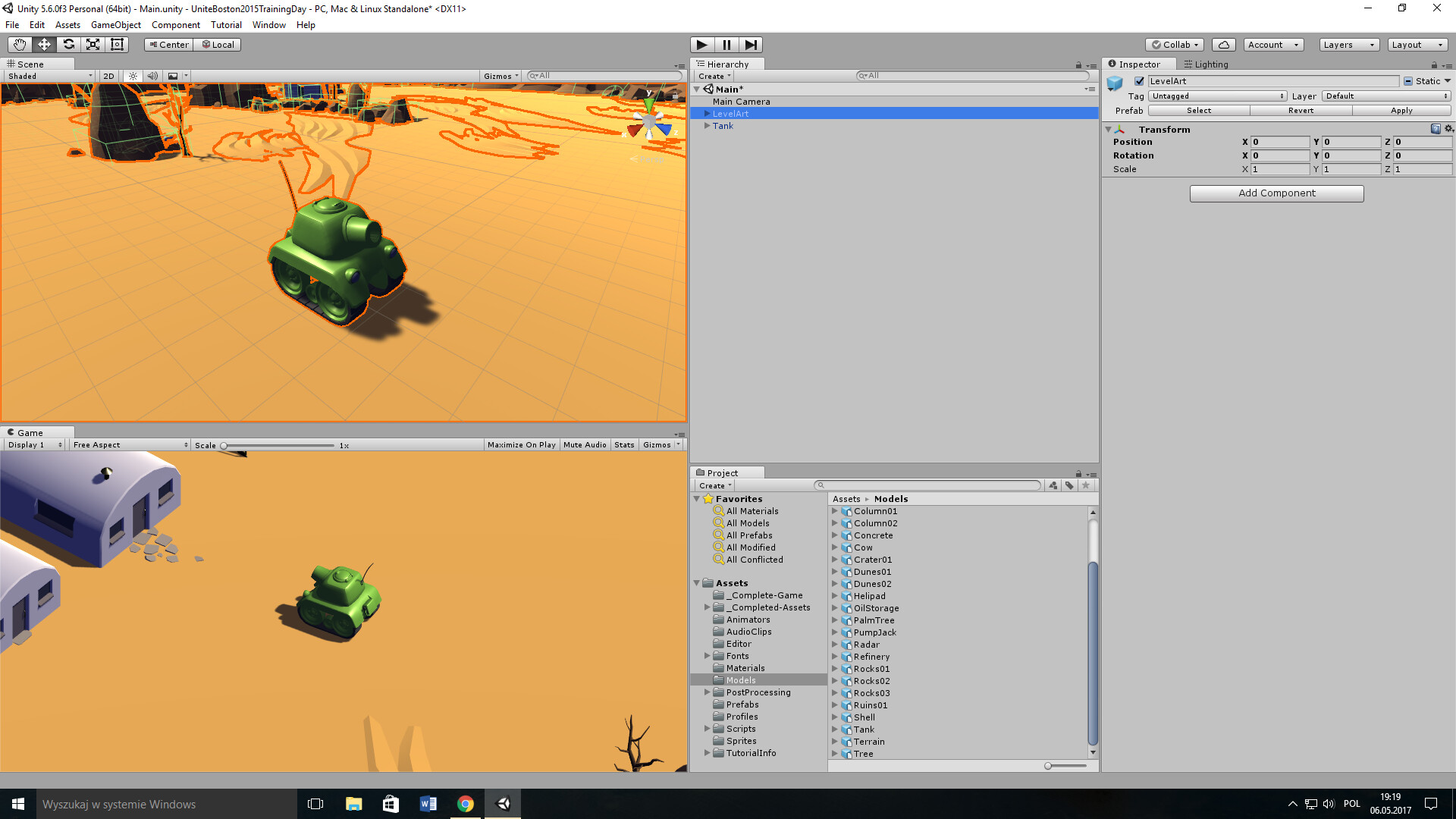1456x819 pixels.
Task: Select the Move tool
Action: click(44, 44)
